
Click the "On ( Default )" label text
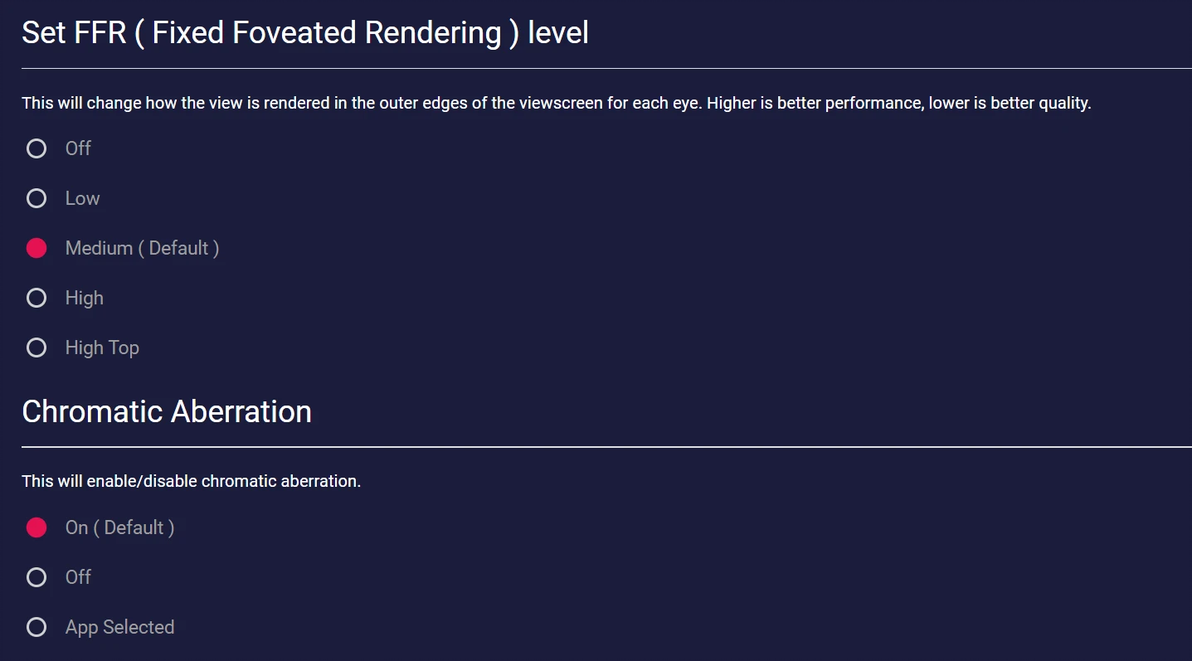120,528
